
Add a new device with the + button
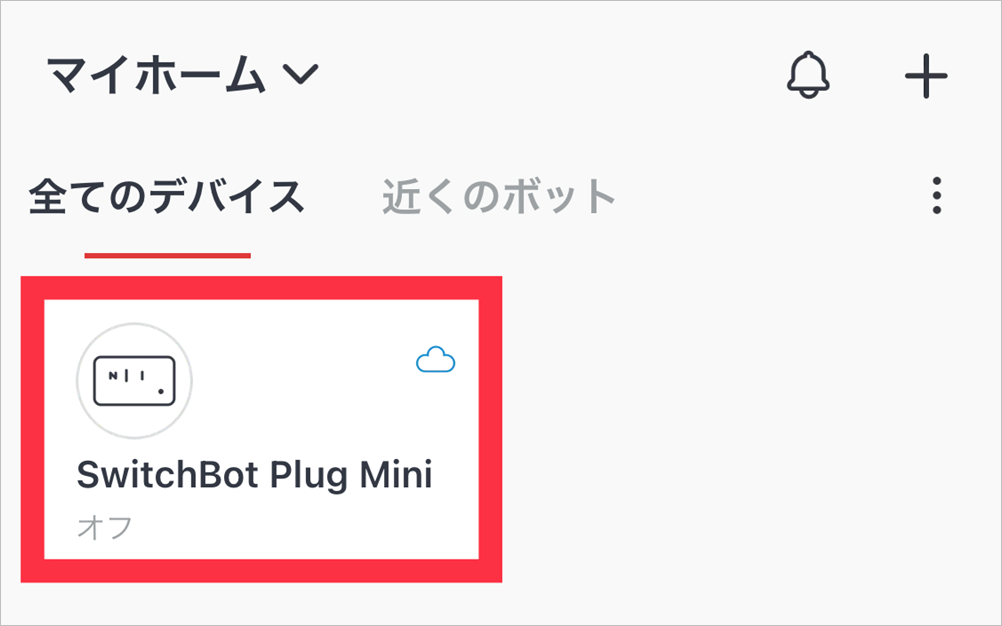click(x=926, y=75)
